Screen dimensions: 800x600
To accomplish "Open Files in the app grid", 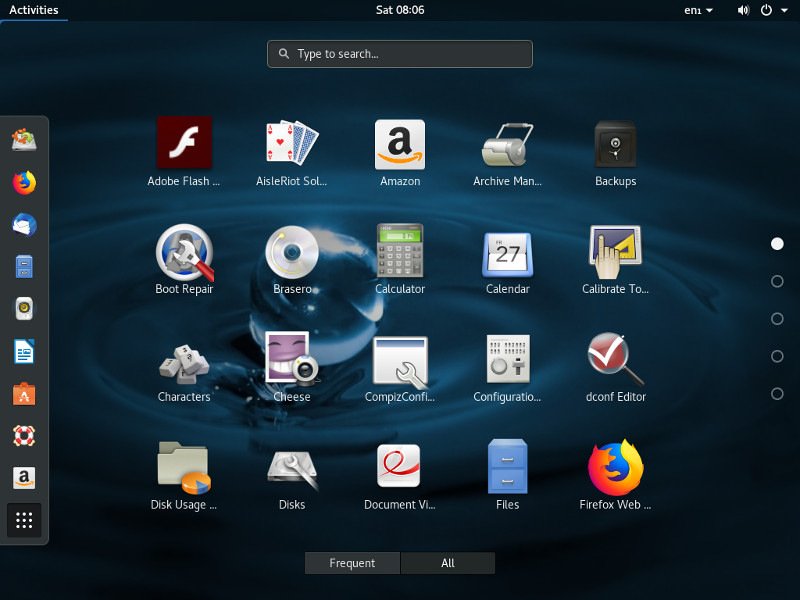I will (507, 475).
